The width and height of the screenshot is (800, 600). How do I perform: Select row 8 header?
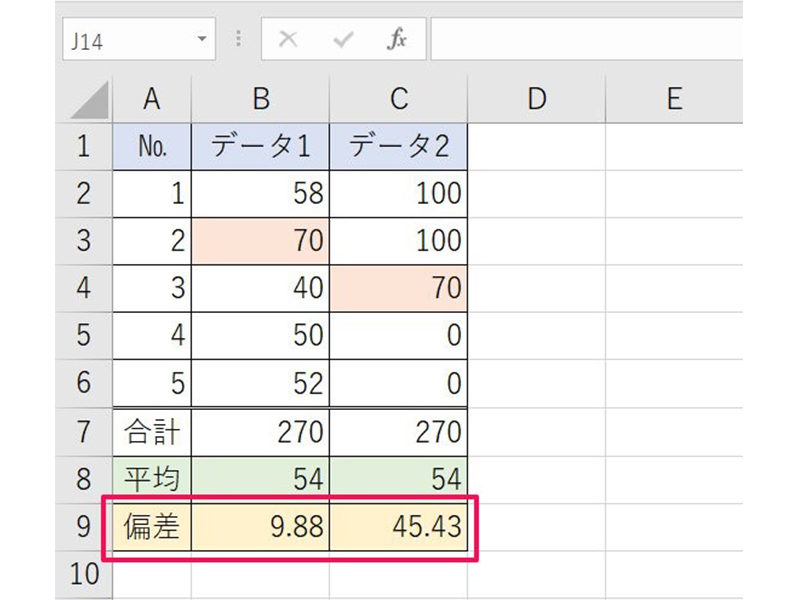pos(84,480)
